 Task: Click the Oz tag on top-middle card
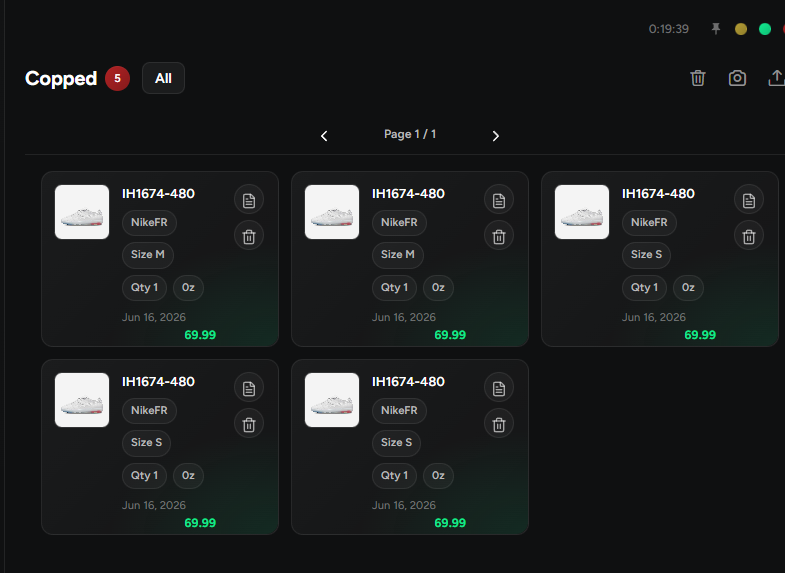click(438, 288)
